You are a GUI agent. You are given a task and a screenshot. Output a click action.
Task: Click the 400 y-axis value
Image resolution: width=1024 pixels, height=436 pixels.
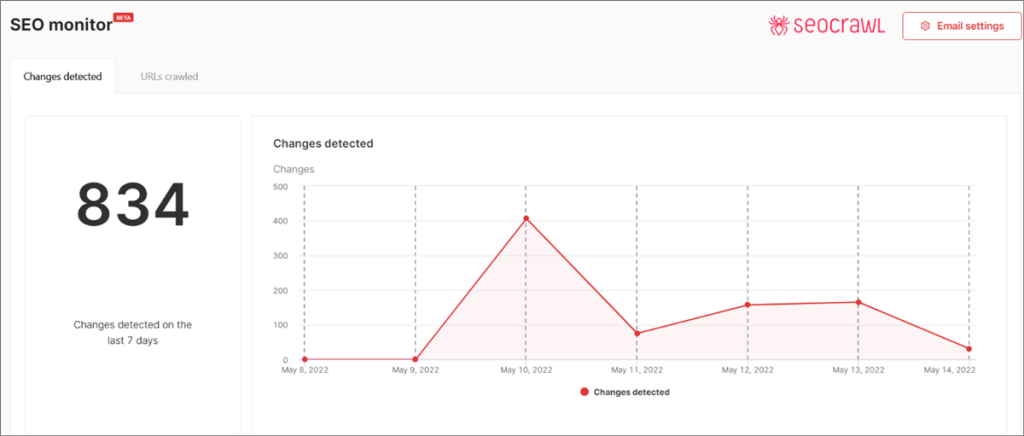pyautogui.click(x=281, y=221)
